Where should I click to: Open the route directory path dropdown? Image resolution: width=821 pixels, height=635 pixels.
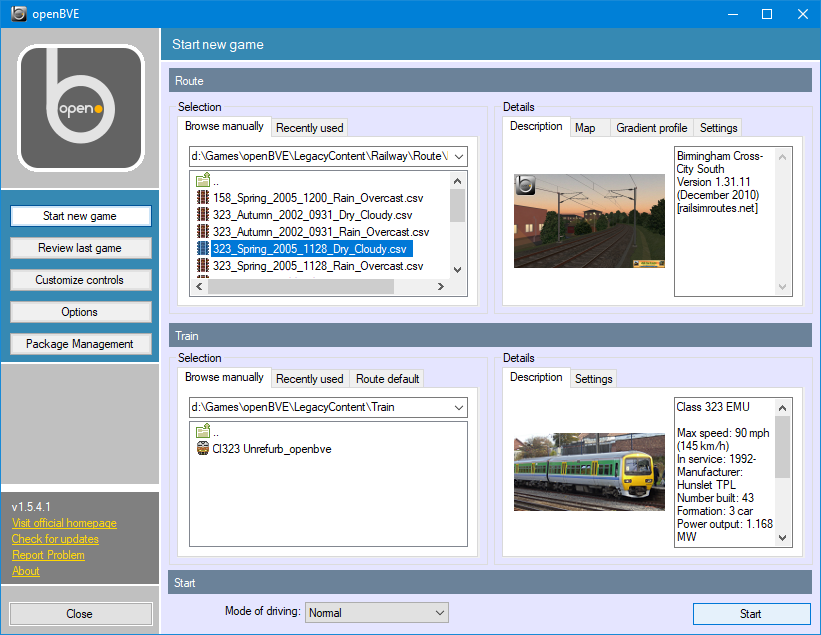pyautogui.click(x=457, y=156)
